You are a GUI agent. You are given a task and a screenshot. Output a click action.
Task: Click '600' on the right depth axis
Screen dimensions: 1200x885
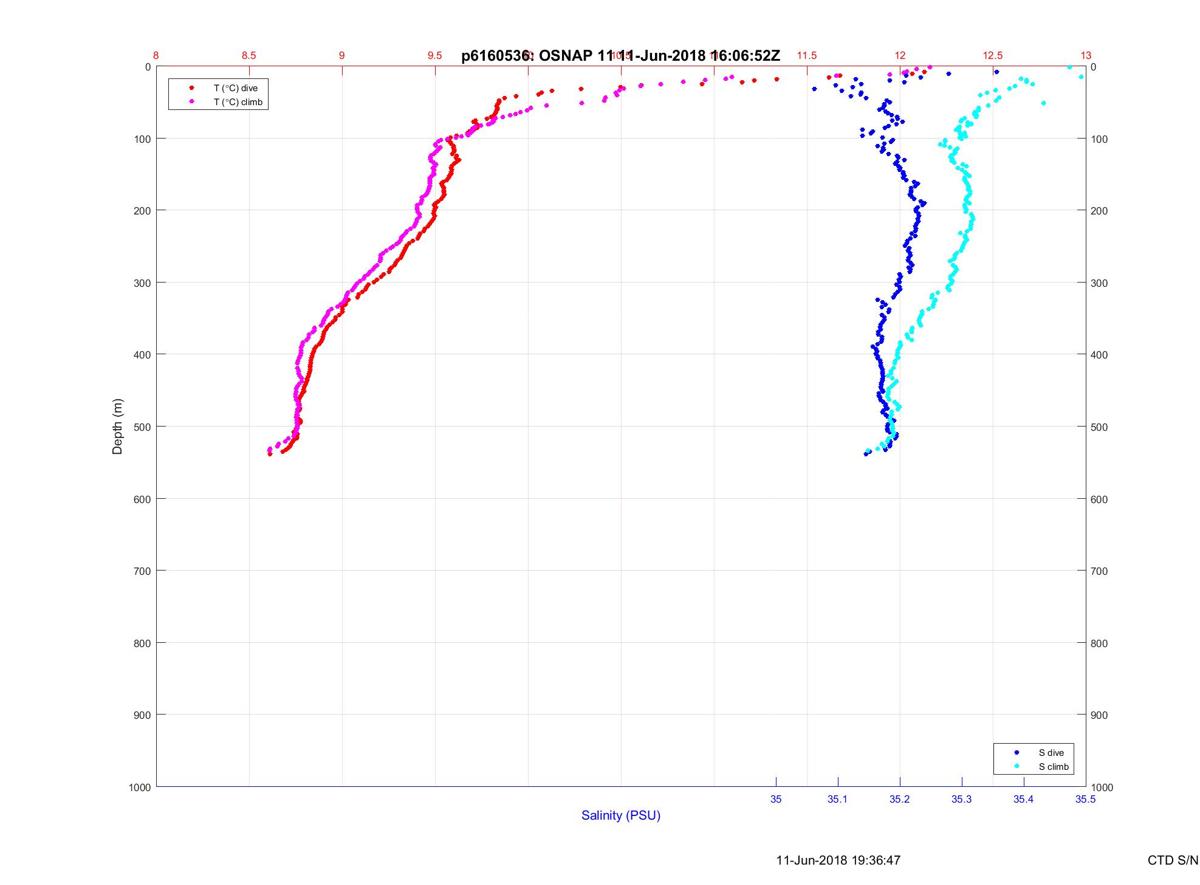point(1101,499)
